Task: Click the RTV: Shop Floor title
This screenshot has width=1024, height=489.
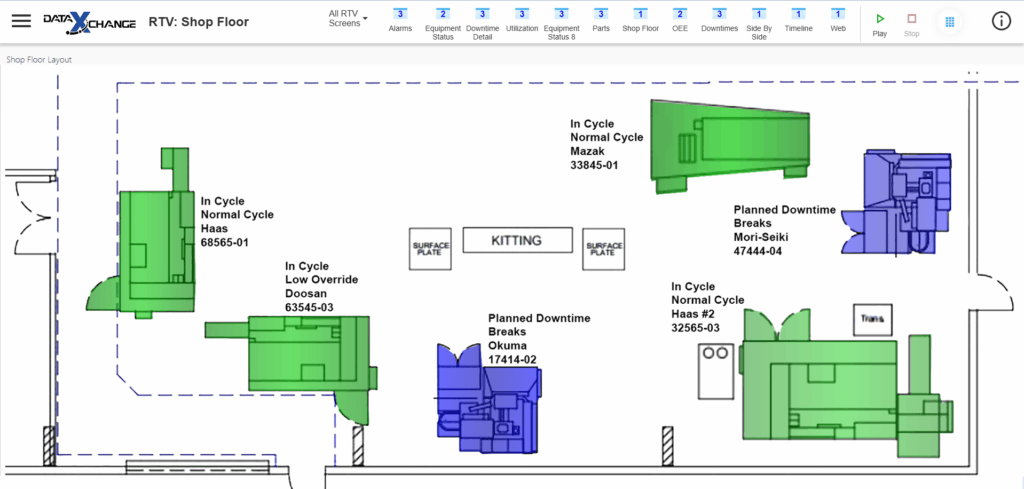Action: pyautogui.click(x=199, y=22)
